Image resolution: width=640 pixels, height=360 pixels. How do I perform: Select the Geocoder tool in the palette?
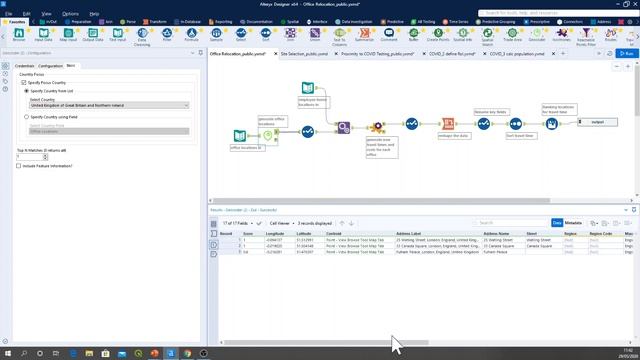tap(537, 34)
